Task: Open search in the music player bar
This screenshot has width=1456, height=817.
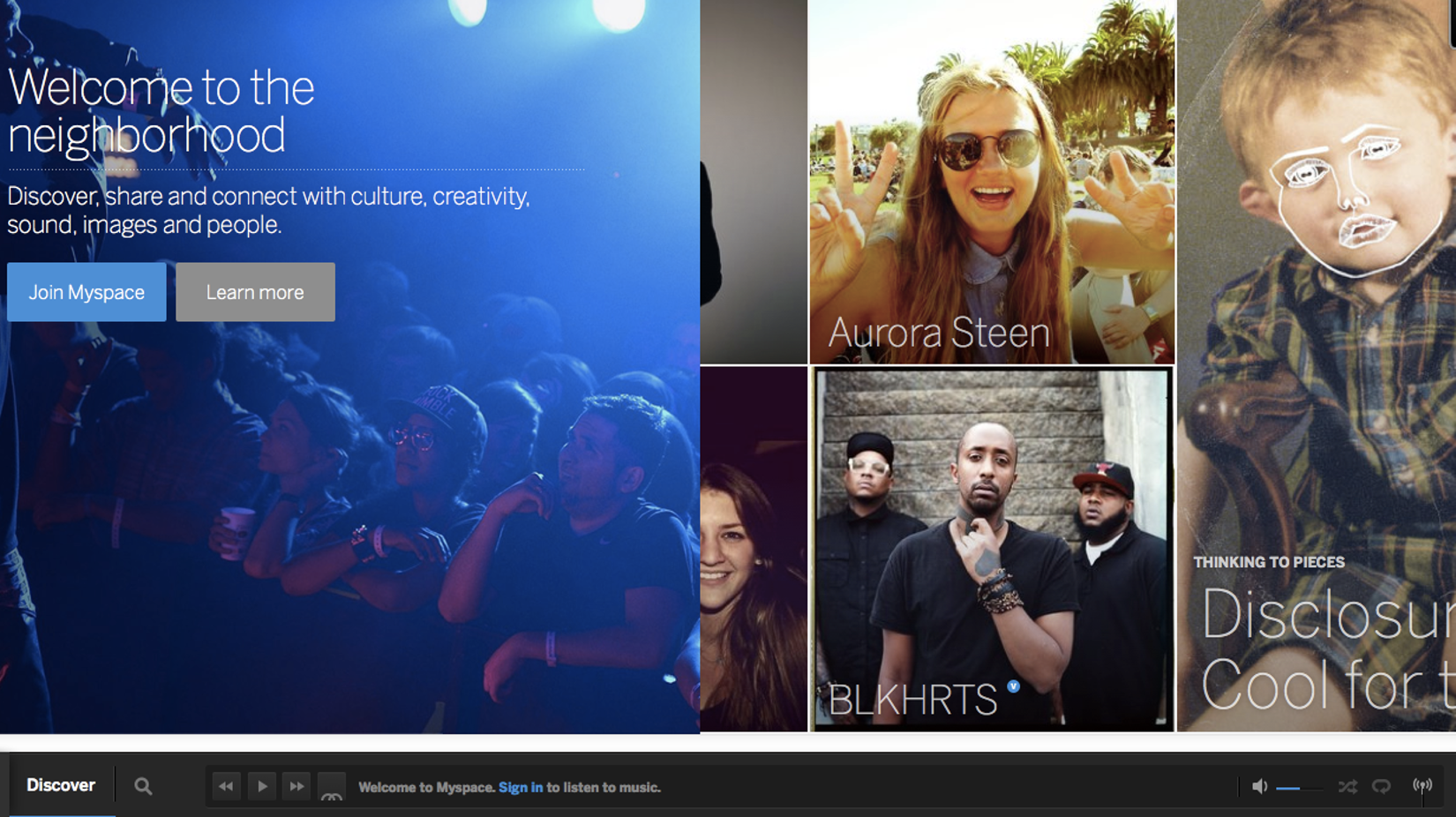Action: pyautogui.click(x=143, y=784)
